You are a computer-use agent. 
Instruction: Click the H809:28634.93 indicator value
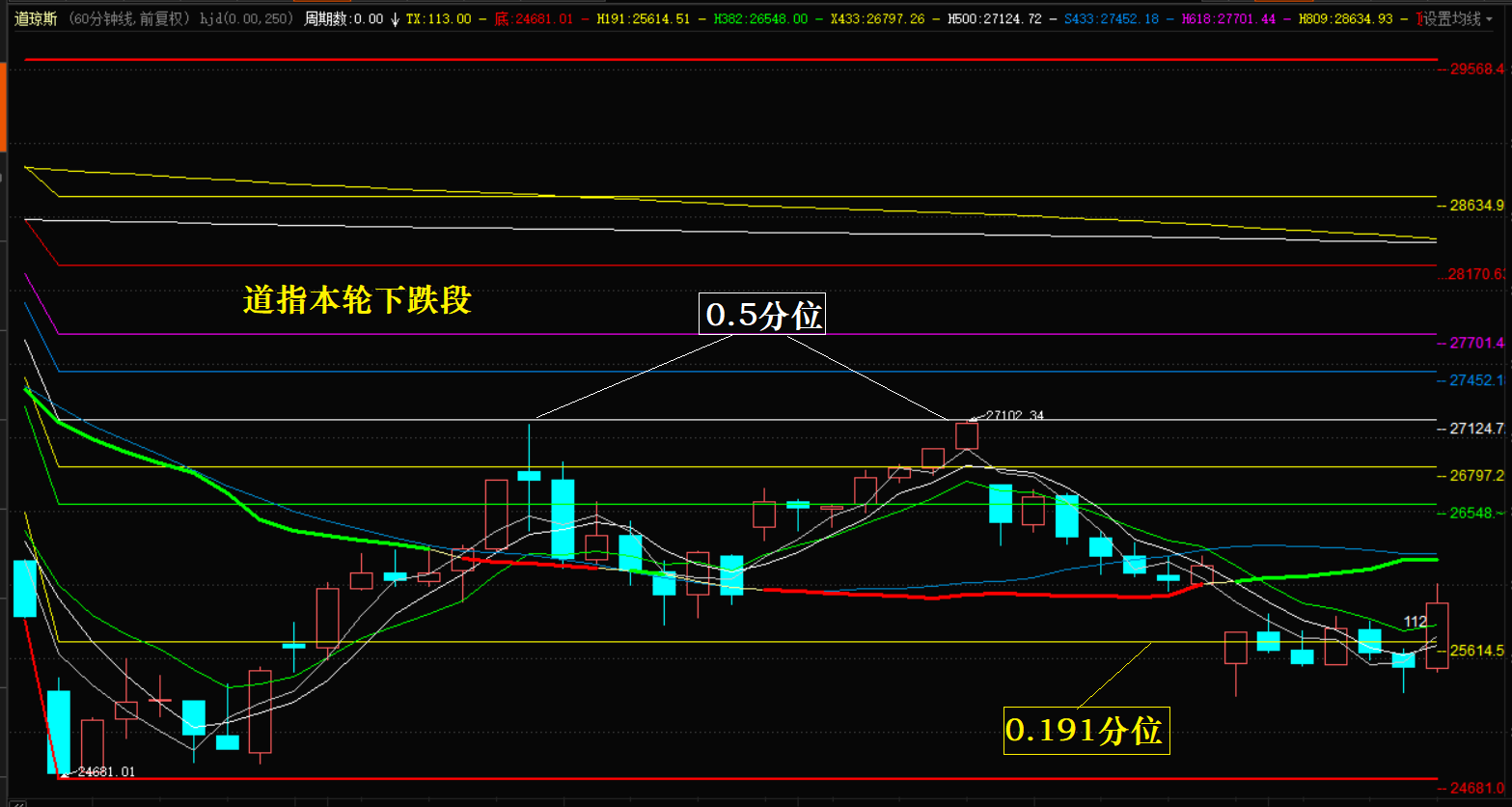(x=1346, y=18)
